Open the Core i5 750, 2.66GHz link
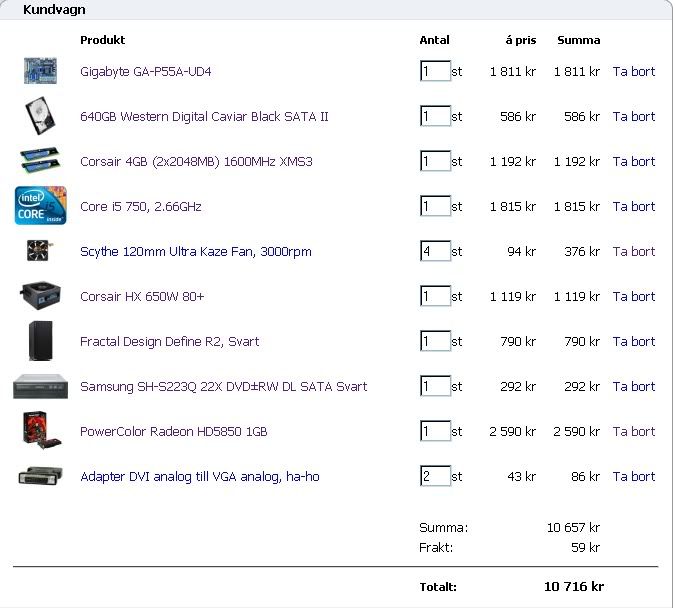Screen dimensions: 675x608 point(140,207)
